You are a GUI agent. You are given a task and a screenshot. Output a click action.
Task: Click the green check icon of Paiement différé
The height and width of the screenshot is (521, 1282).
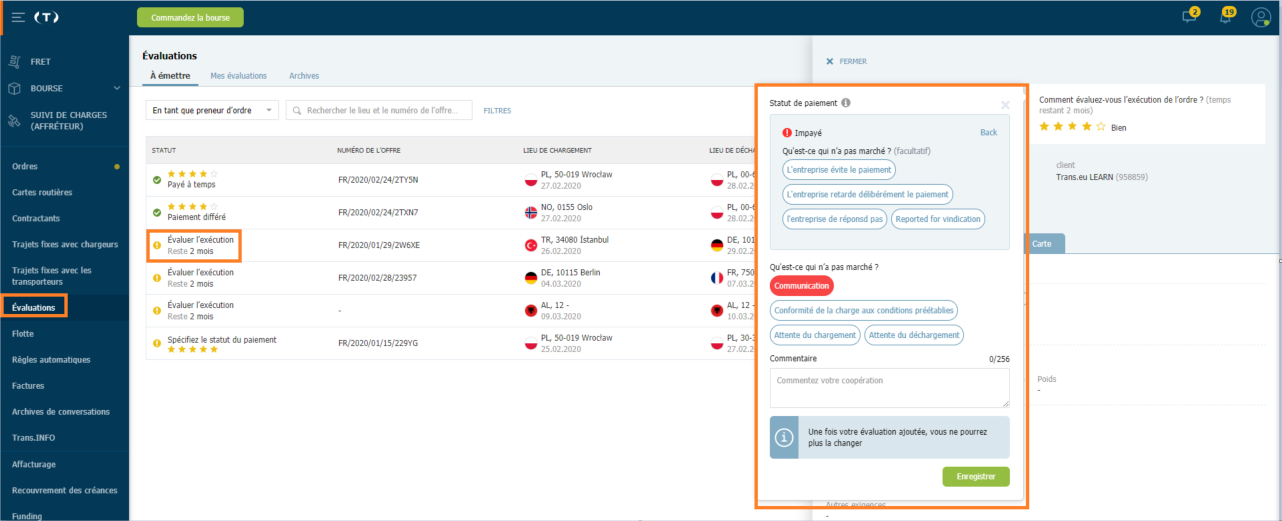(157, 212)
